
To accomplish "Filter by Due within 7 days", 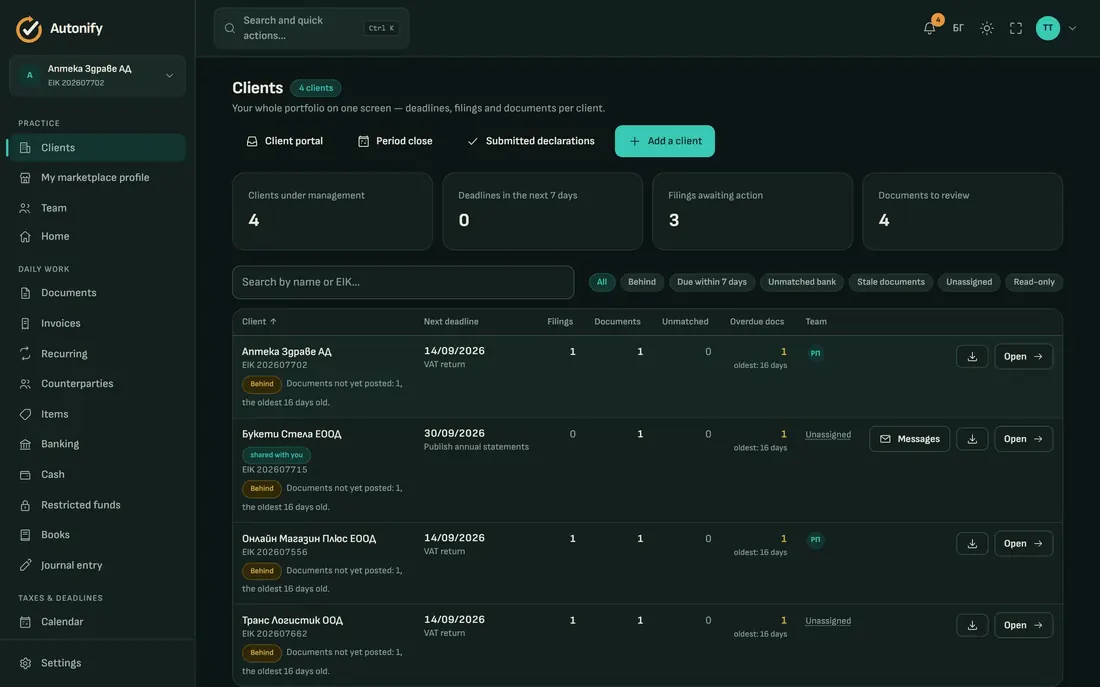I will click(712, 282).
